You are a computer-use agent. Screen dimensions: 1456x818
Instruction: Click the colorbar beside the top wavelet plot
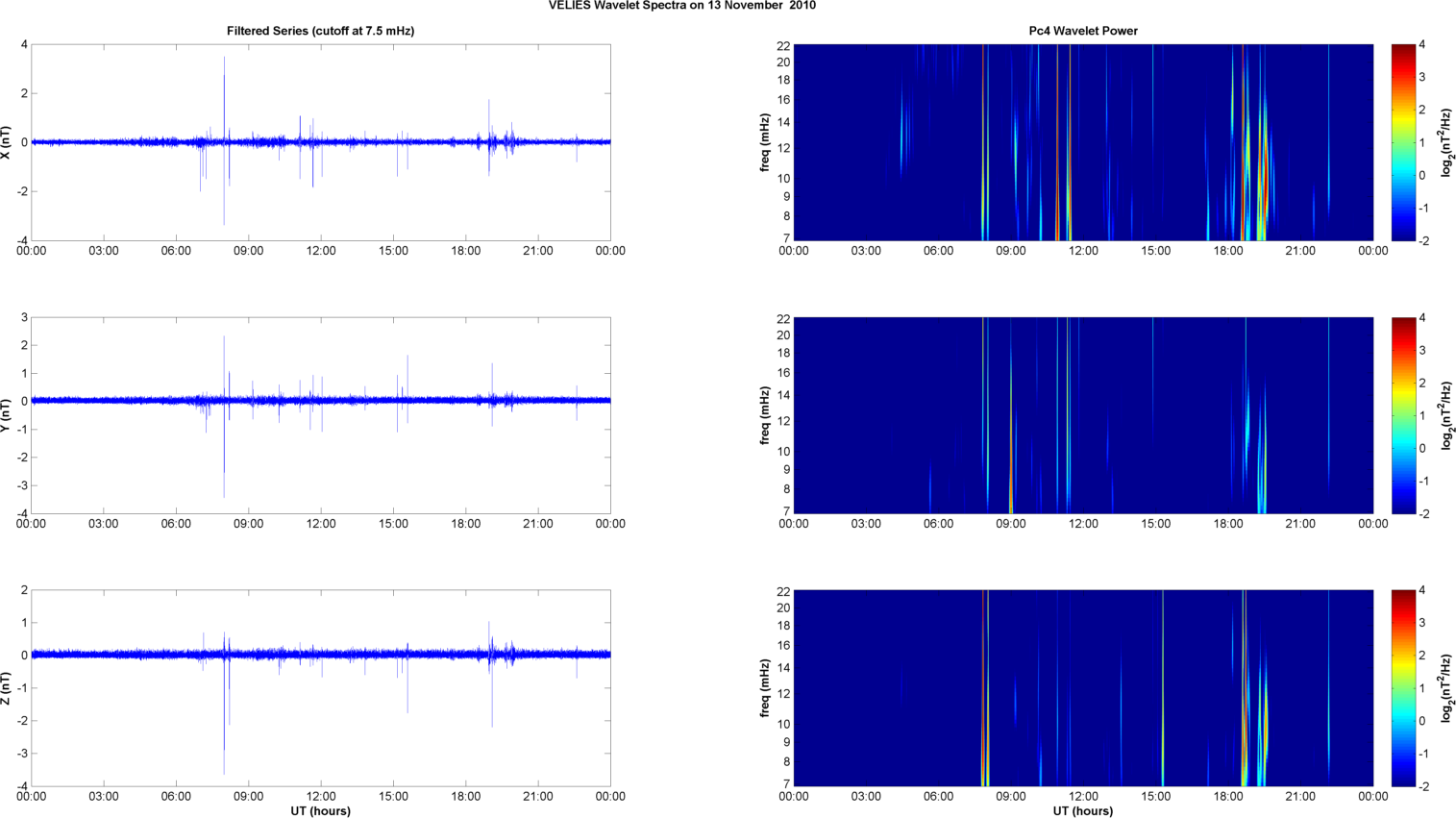tap(1403, 142)
